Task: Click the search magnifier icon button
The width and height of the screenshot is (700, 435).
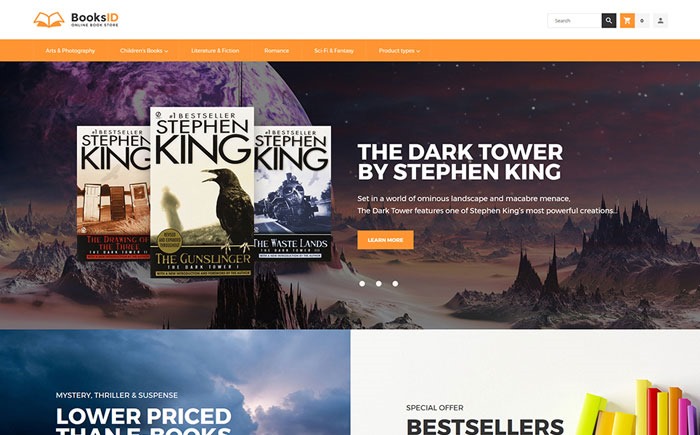Action: click(608, 21)
